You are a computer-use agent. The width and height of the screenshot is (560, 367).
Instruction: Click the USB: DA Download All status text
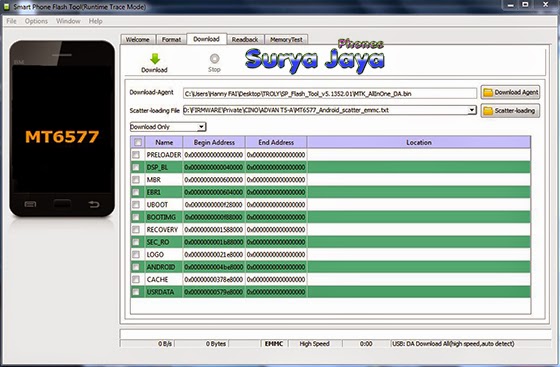tap(453, 344)
